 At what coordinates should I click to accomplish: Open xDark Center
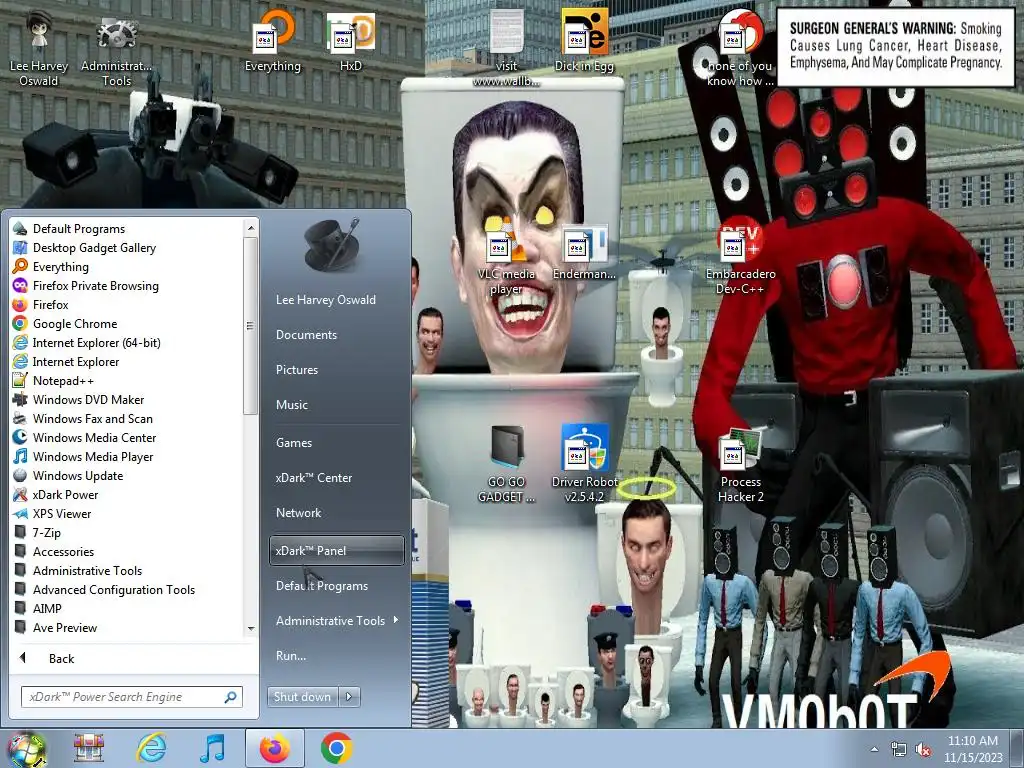pyautogui.click(x=313, y=478)
